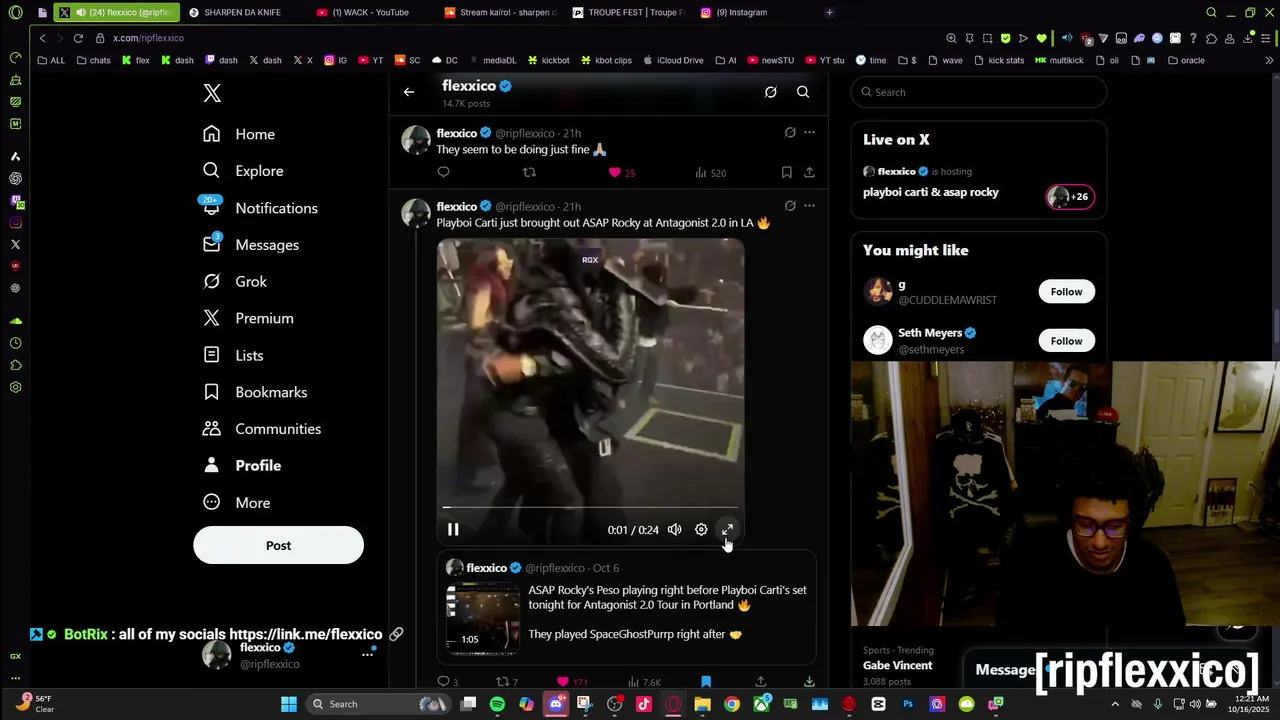Open Chrome from the taskbar
The width and height of the screenshot is (1280, 720).
click(x=732, y=704)
